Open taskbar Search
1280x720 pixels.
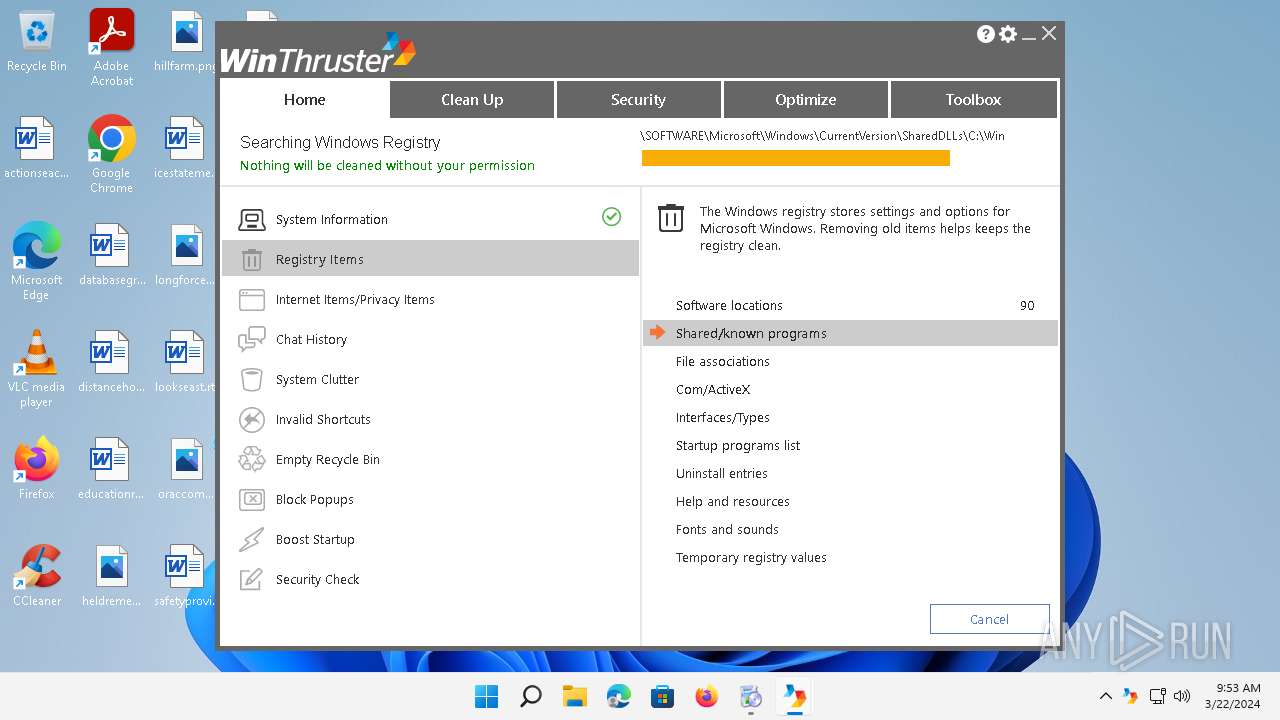click(531, 696)
